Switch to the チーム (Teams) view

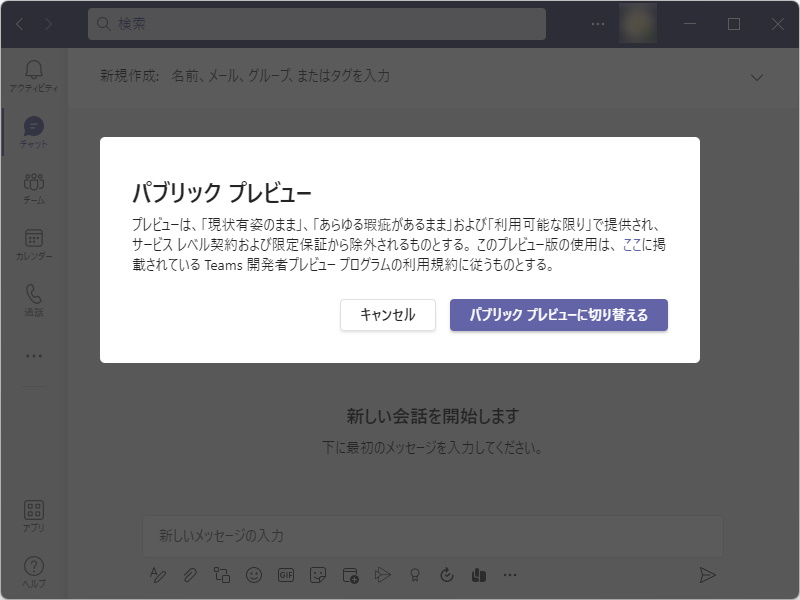tap(34, 180)
